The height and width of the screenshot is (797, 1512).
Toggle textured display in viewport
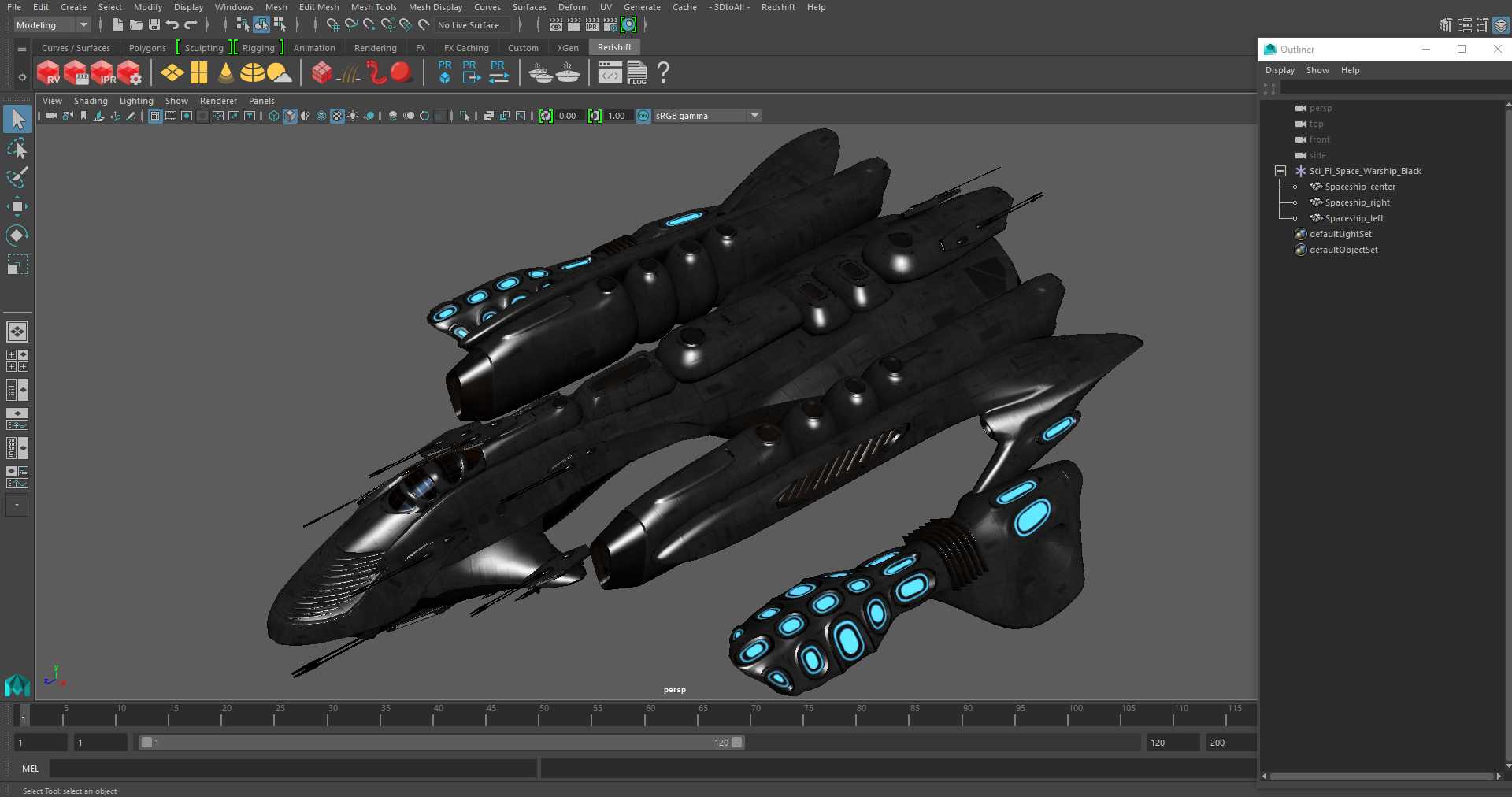pyautogui.click(x=337, y=116)
